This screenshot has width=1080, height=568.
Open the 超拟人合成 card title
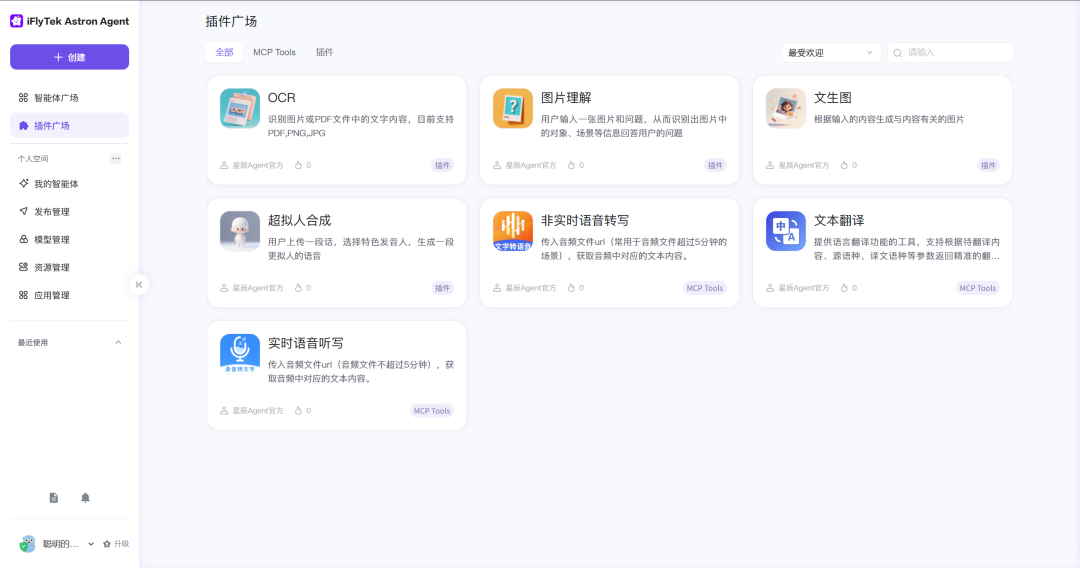(x=300, y=220)
